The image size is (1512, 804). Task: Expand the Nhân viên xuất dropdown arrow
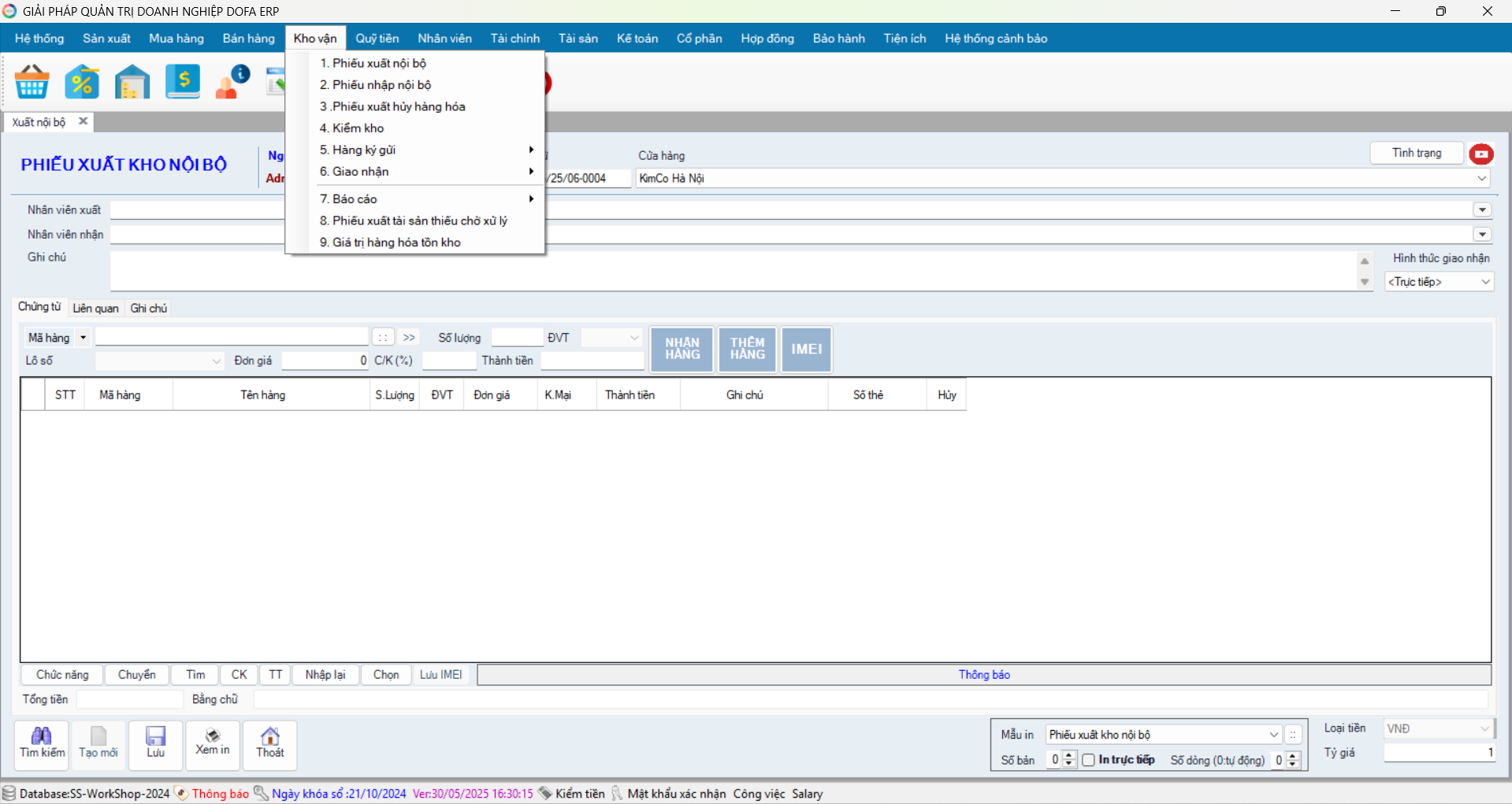point(1482,210)
